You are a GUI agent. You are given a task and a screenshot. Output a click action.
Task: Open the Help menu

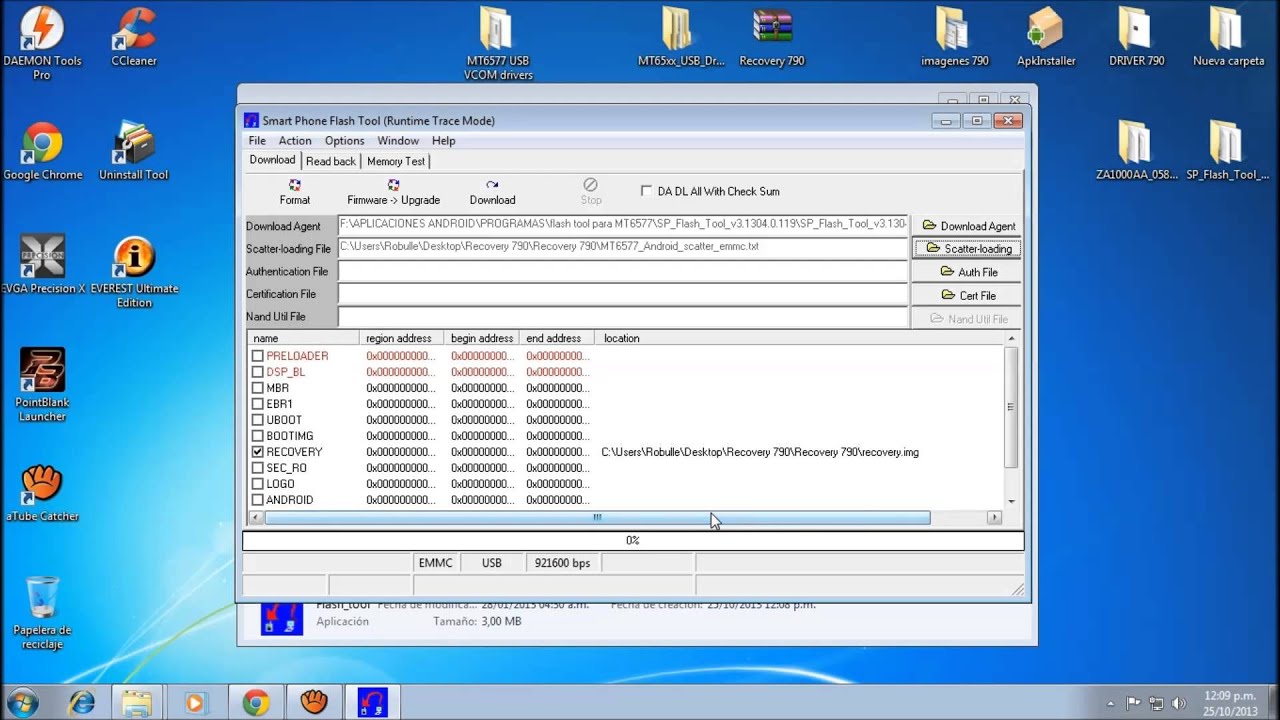[x=443, y=141]
